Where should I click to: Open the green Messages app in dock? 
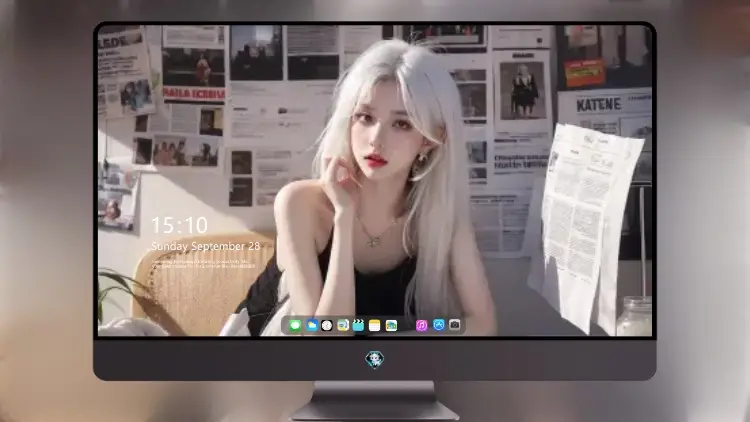coord(295,326)
